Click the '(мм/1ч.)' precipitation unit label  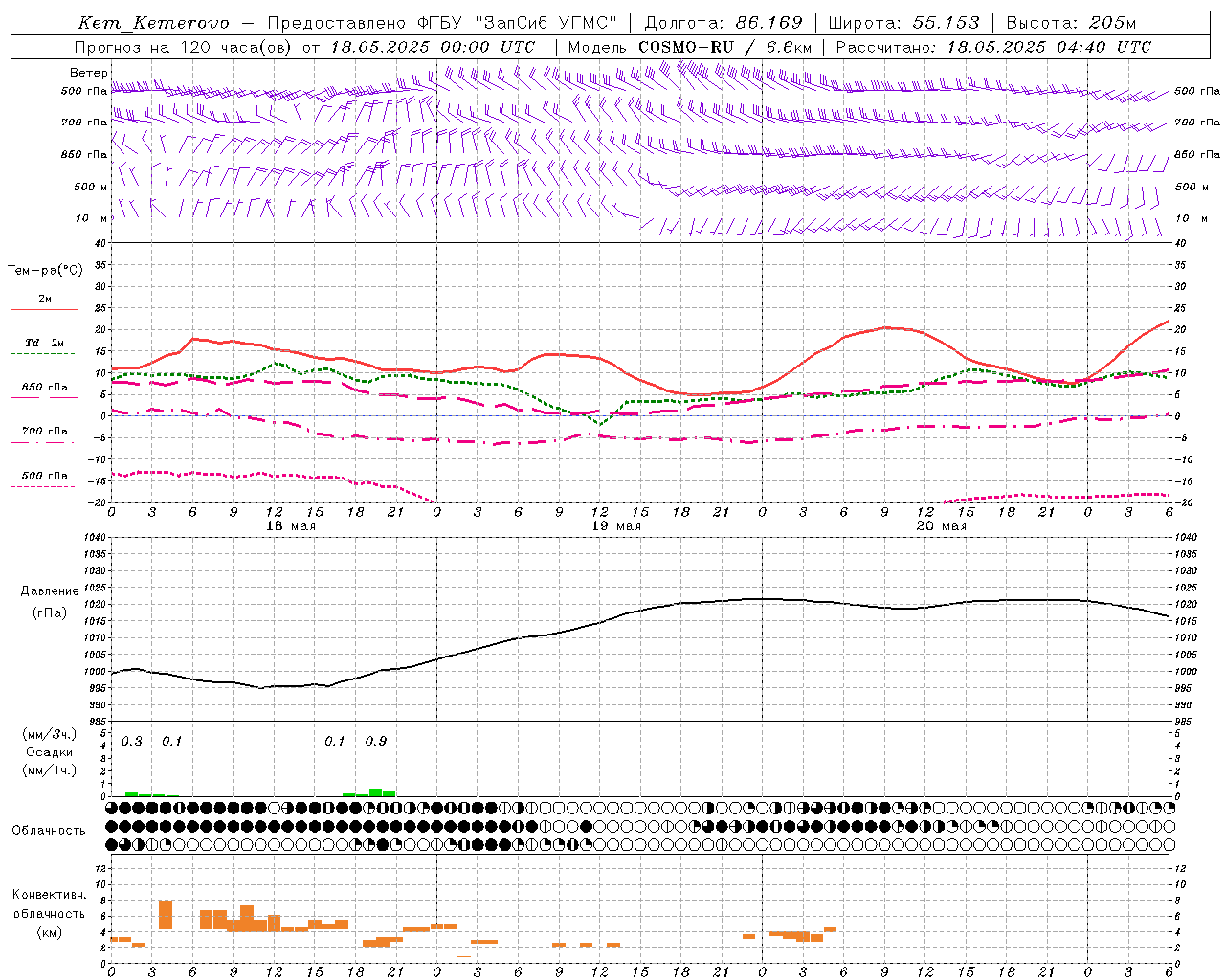click(x=49, y=770)
